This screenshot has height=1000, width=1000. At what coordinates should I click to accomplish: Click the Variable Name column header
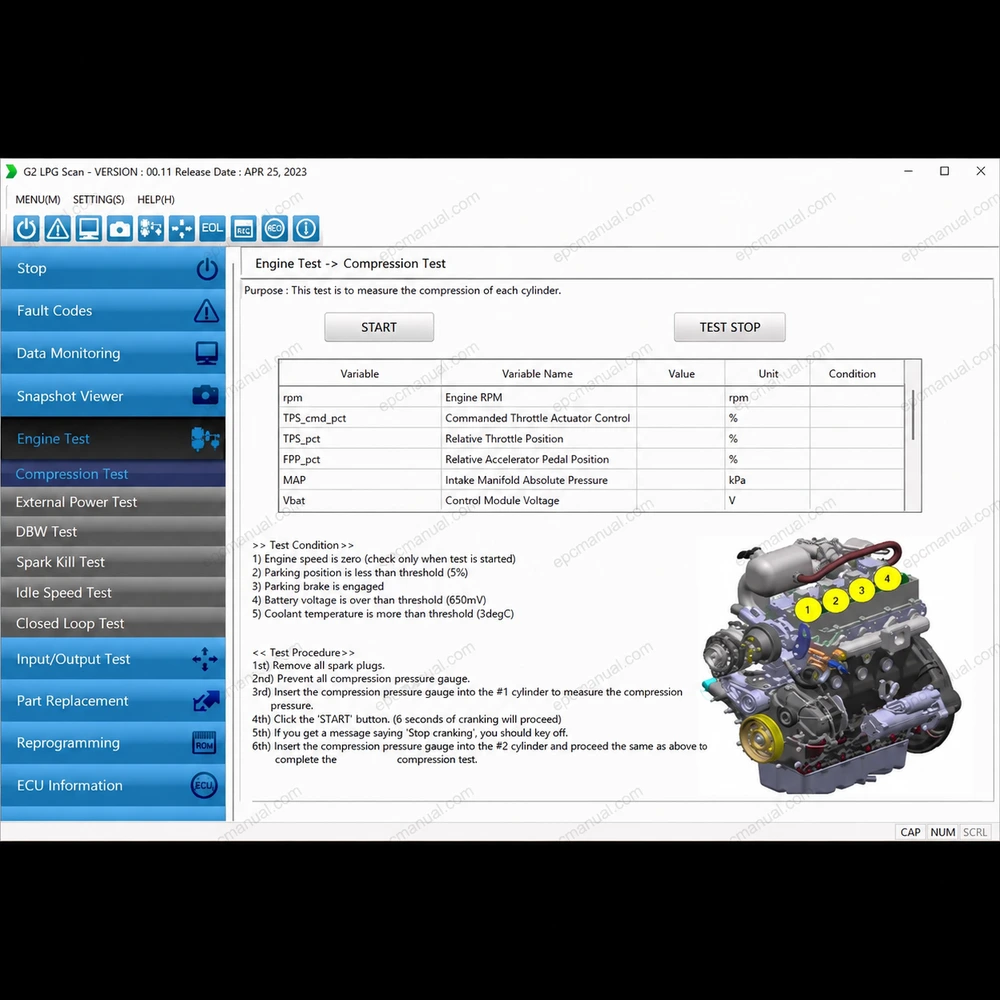coord(538,374)
